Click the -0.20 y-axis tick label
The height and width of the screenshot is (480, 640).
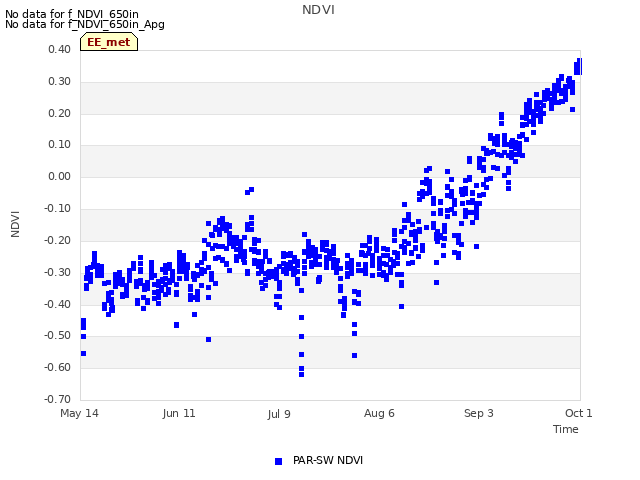click(x=57, y=240)
